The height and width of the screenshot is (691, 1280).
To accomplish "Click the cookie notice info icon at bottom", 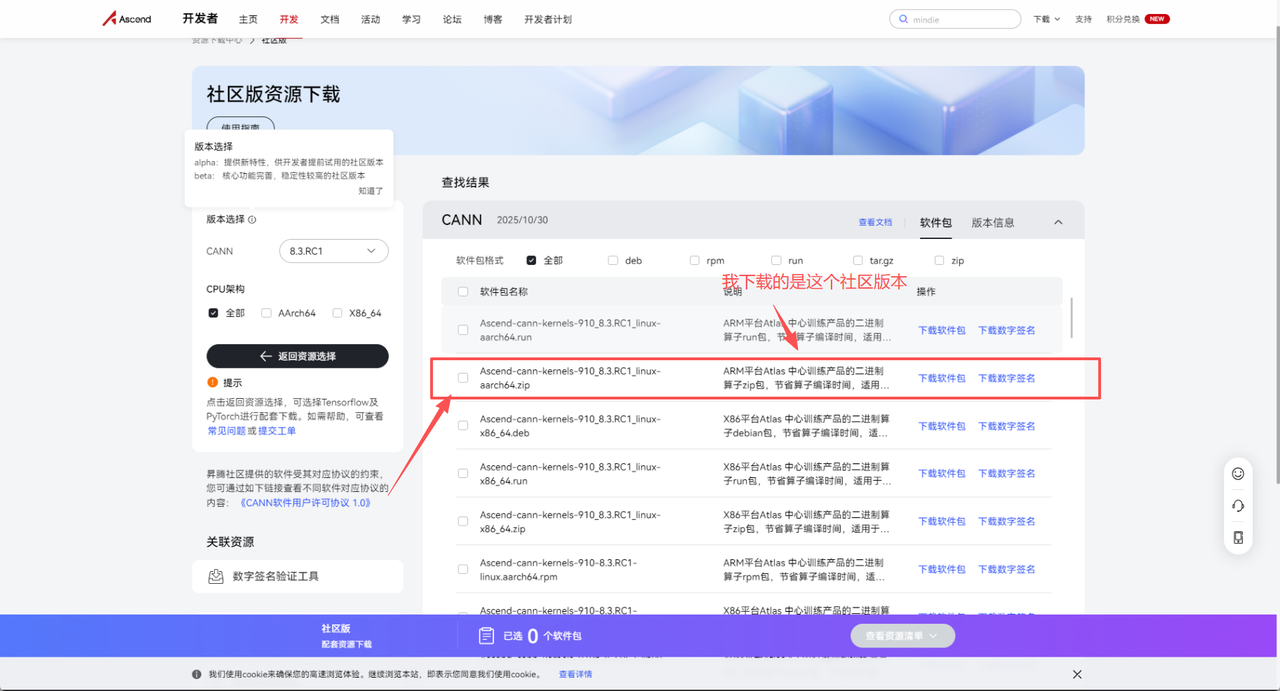I will tap(195, 674).
